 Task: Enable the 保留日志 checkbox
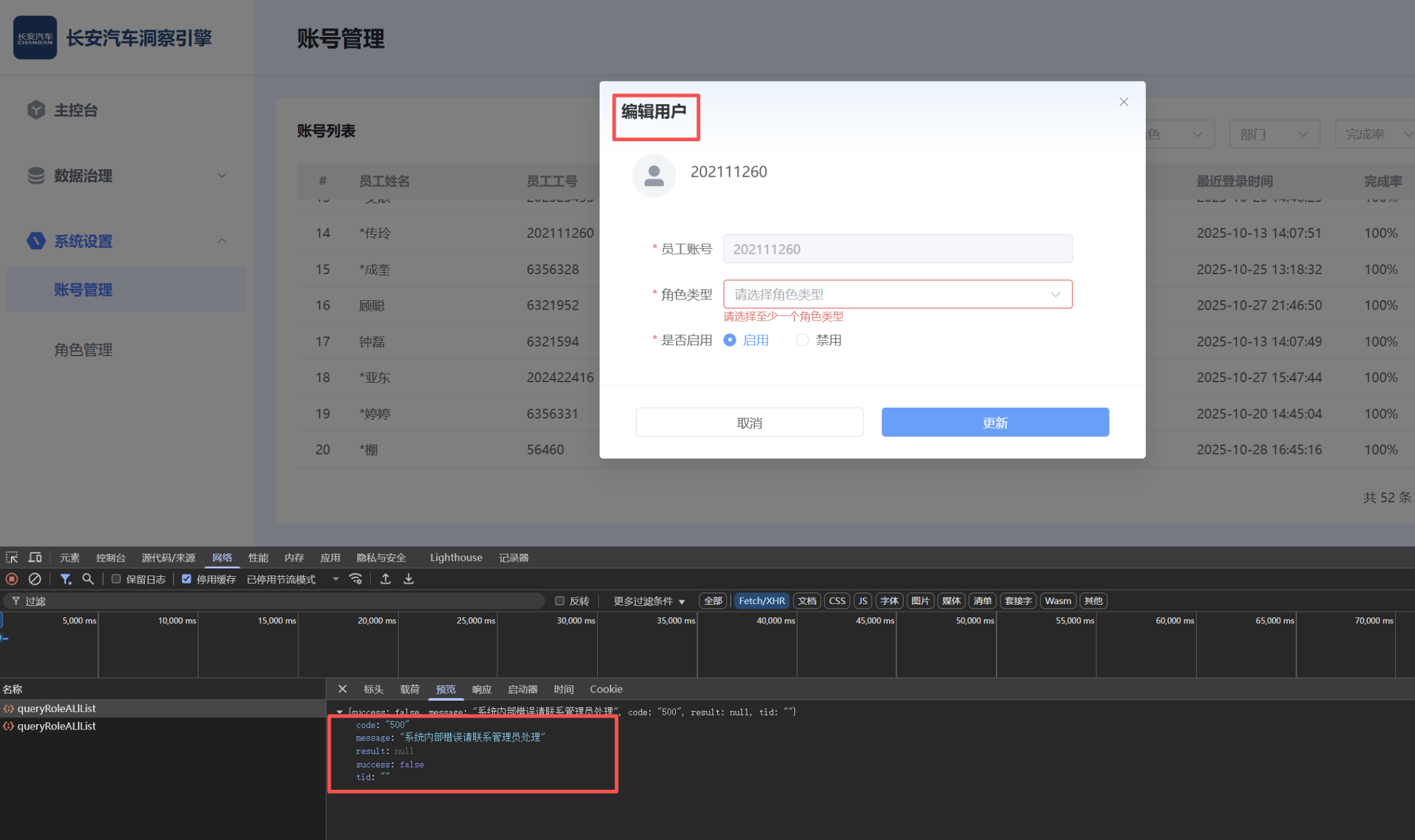tap(116, 579)
